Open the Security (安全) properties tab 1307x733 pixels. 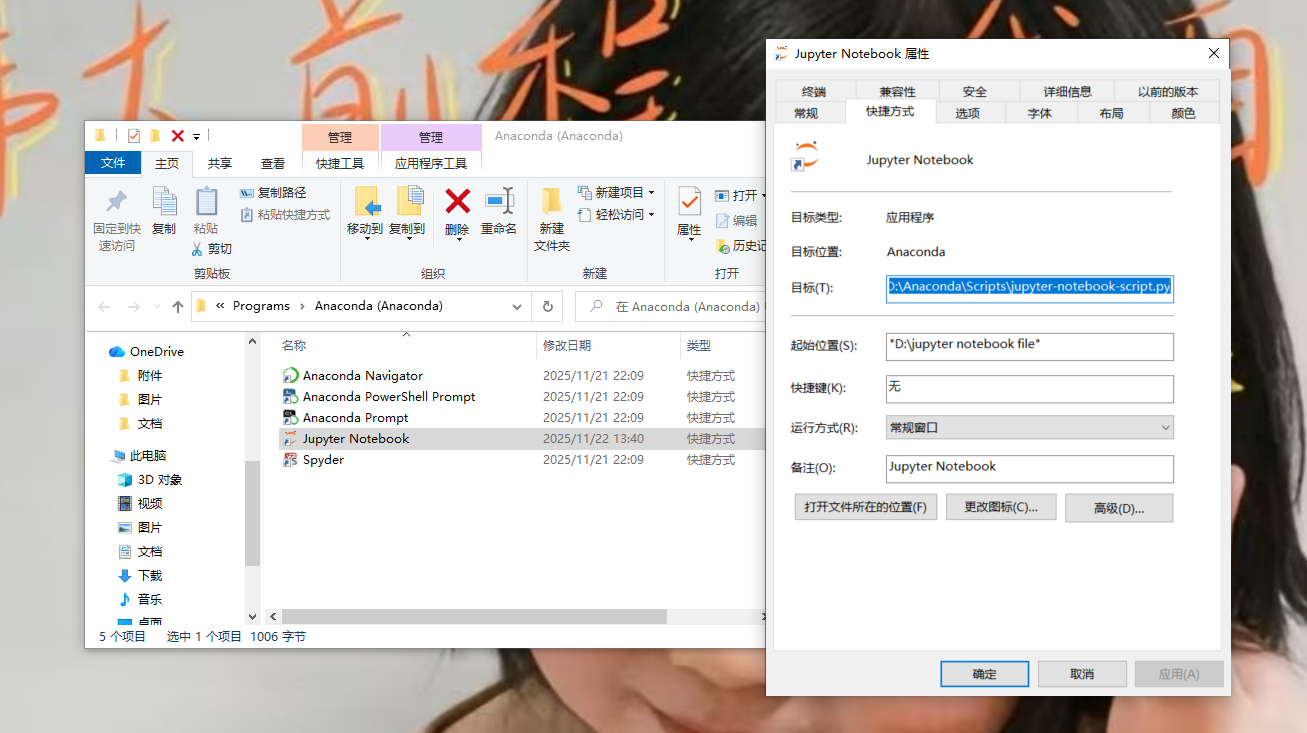pyautogui.click(x=975, y=91)
